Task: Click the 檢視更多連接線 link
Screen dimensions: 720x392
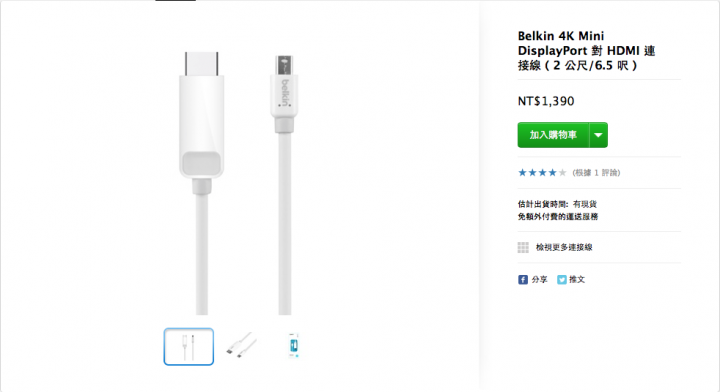Action: tap(564, 247)
